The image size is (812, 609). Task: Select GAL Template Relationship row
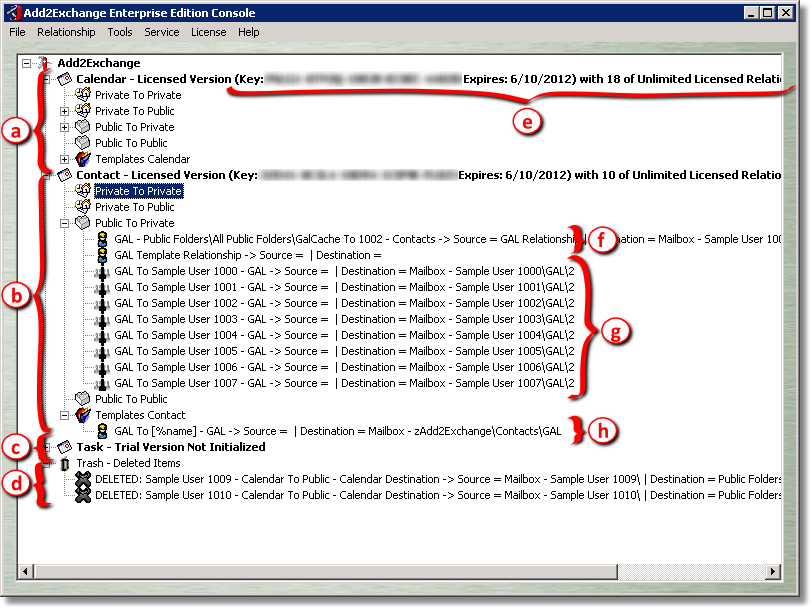point(248,255)
